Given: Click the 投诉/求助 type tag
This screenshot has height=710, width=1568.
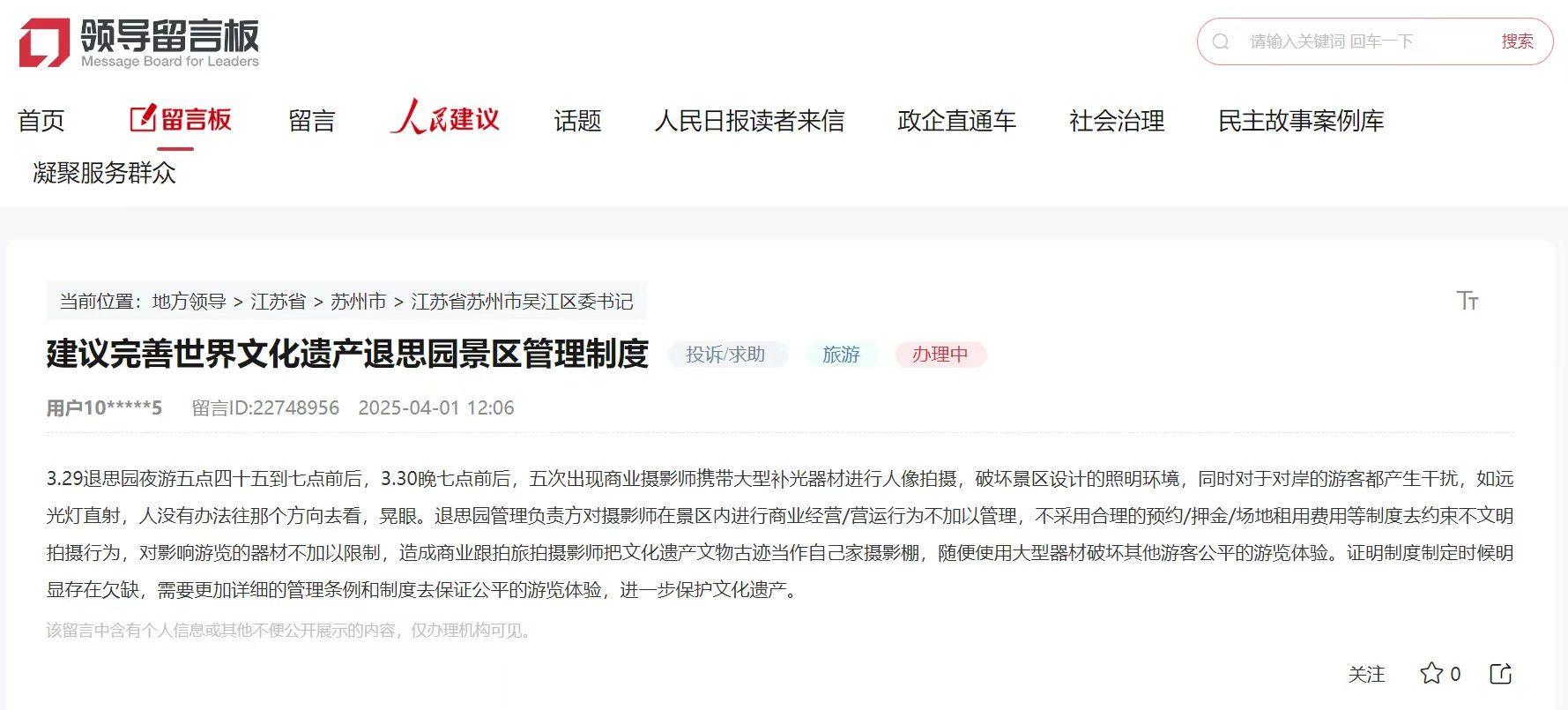Looking at the screenshot, I should pyautogui.click(x=725, y=355).
